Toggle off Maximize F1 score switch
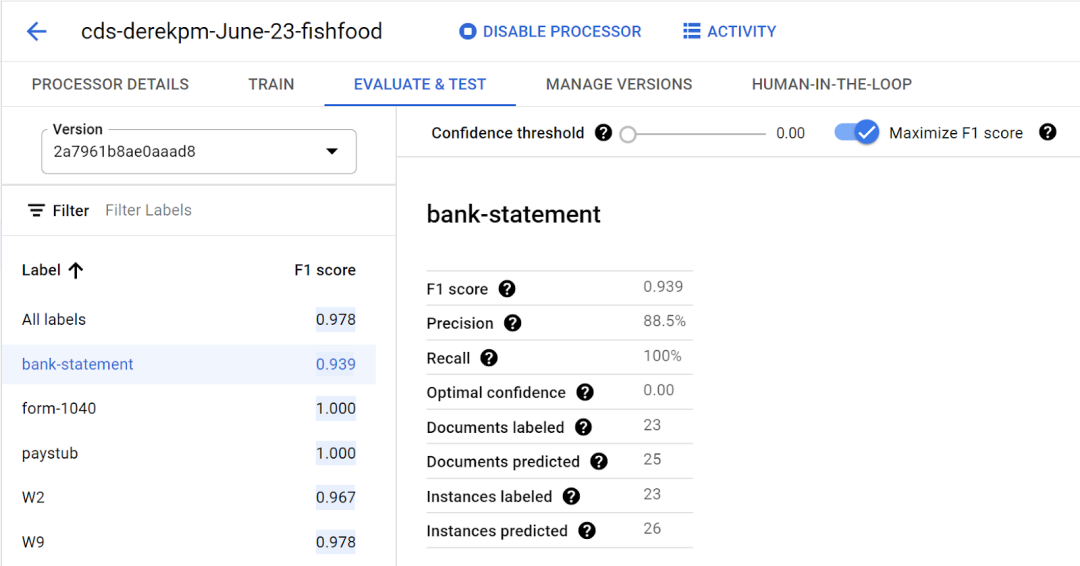Image resolution: width=1080 pixels, height=566 pixels. (x=857, y=132)
